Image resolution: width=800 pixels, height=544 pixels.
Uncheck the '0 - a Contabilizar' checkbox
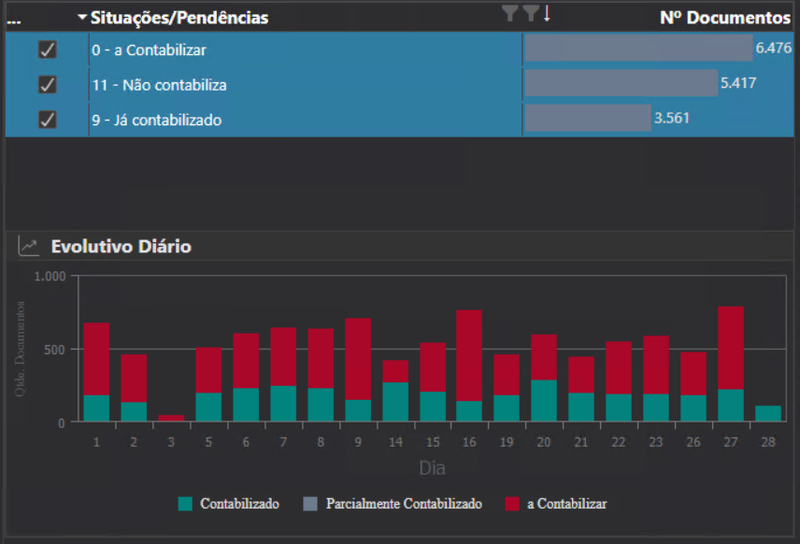(47, 50)
